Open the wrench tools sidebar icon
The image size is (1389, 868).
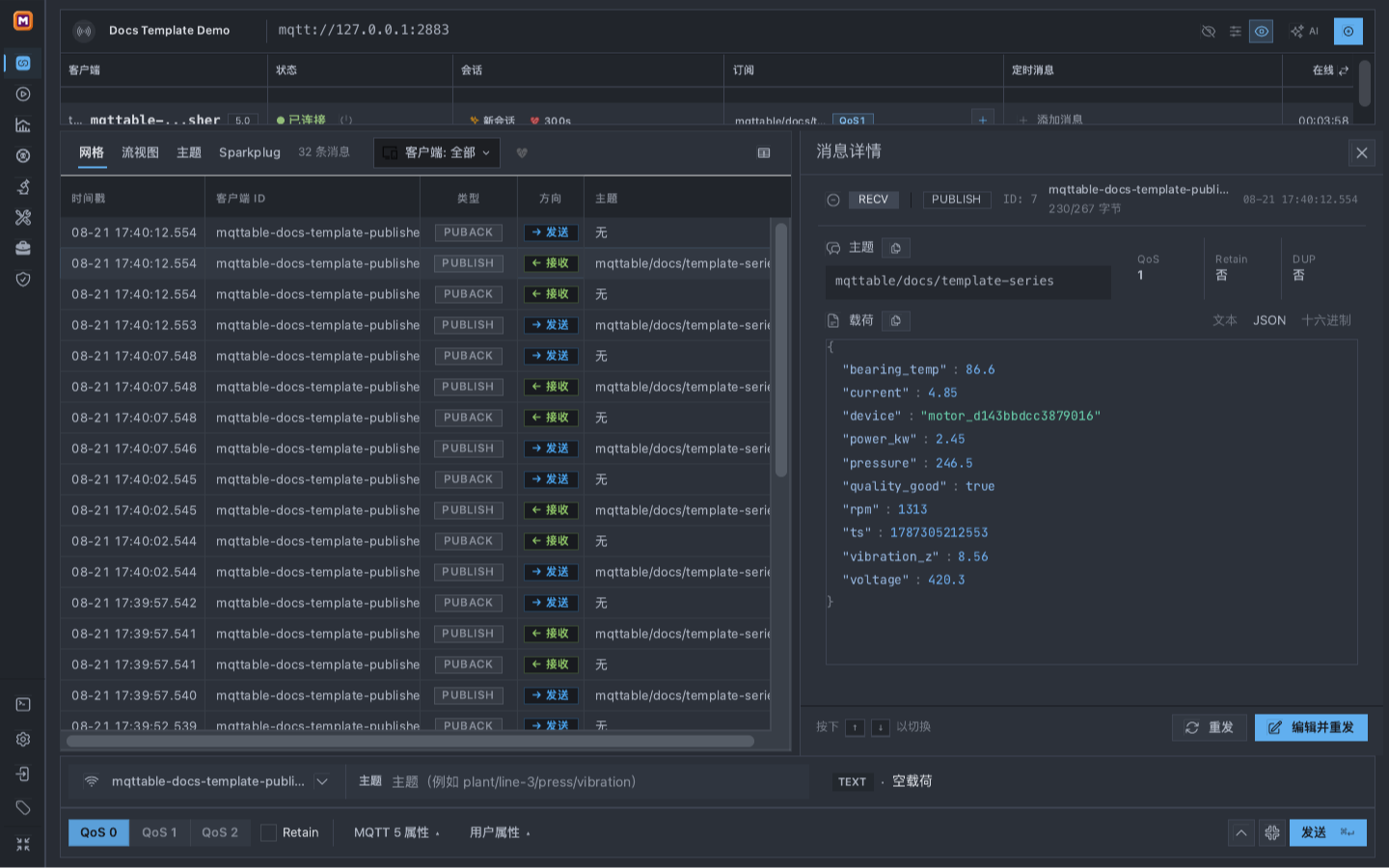coord(23,218)
